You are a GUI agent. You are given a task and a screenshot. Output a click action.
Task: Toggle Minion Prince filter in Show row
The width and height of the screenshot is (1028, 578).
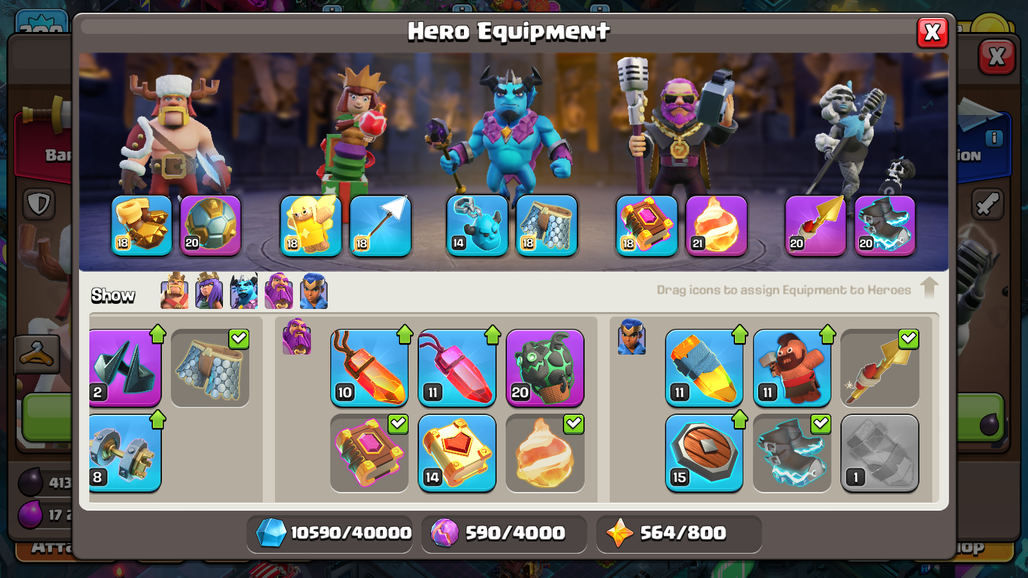point(244,291)
